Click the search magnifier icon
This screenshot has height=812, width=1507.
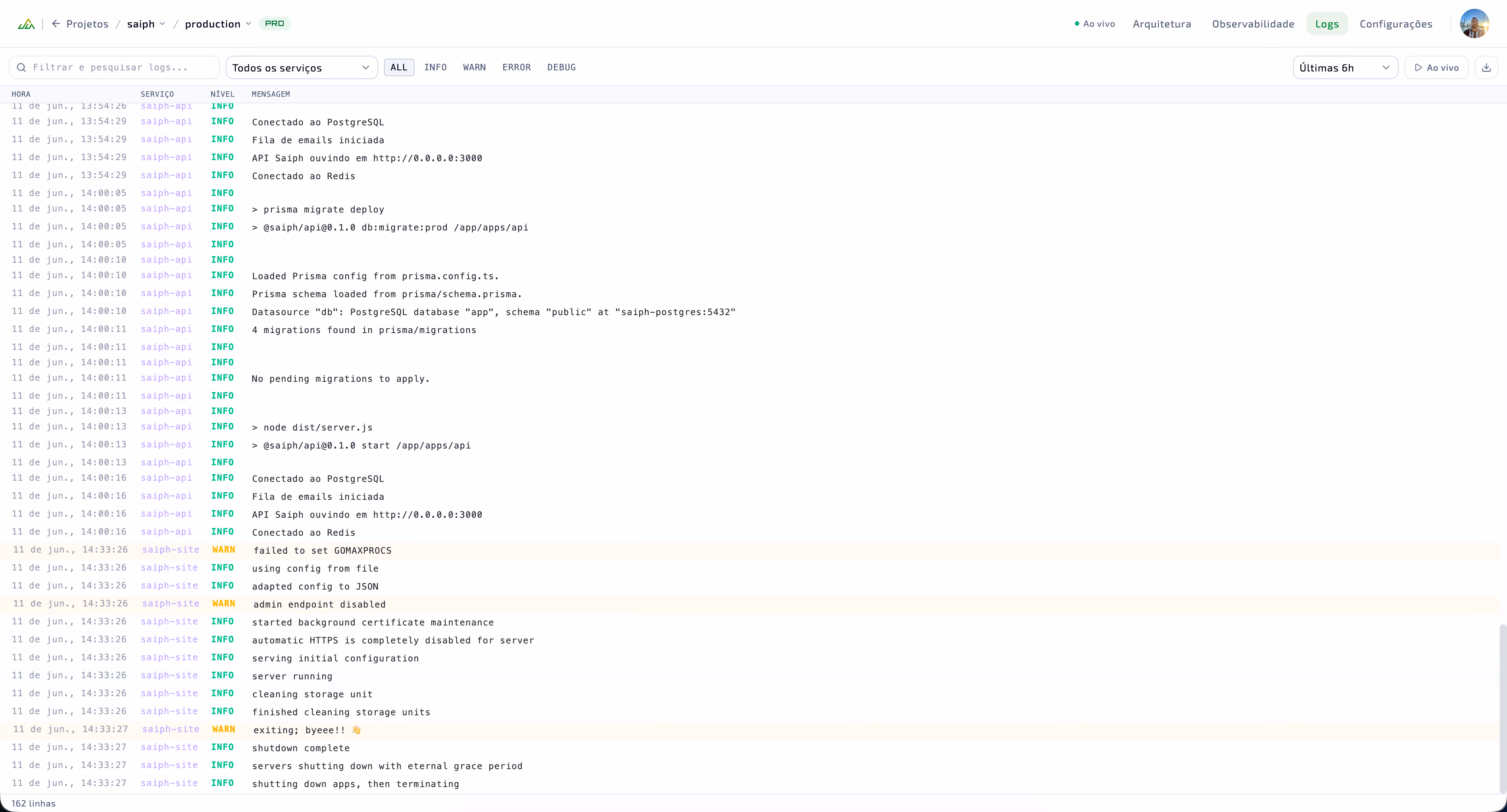[x=21, y=67]
